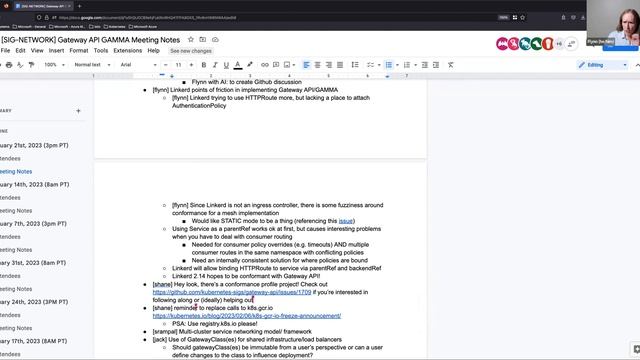Clear formatting from selection
640x360 pixels.
click(x=451, y=65)
